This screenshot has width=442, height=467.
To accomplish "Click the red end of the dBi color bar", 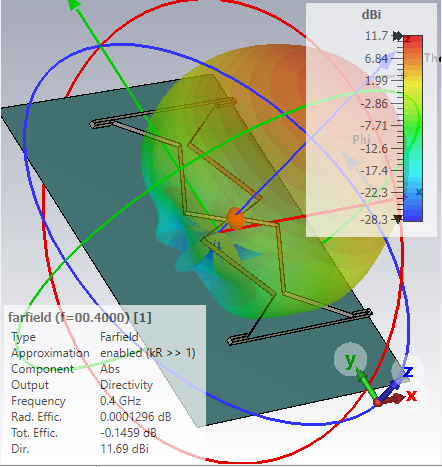I will (x=413, y=40).
